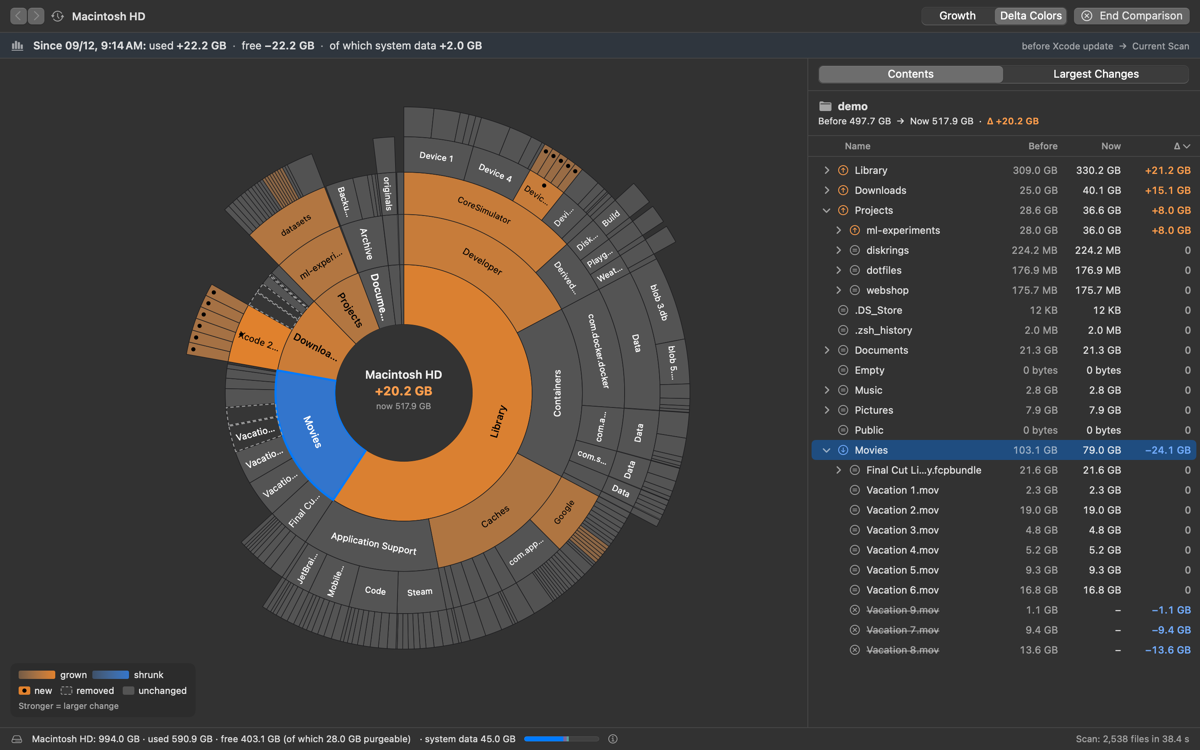
Task: Click the Containers segment in sunburst
Action: (x=557, y=392)
